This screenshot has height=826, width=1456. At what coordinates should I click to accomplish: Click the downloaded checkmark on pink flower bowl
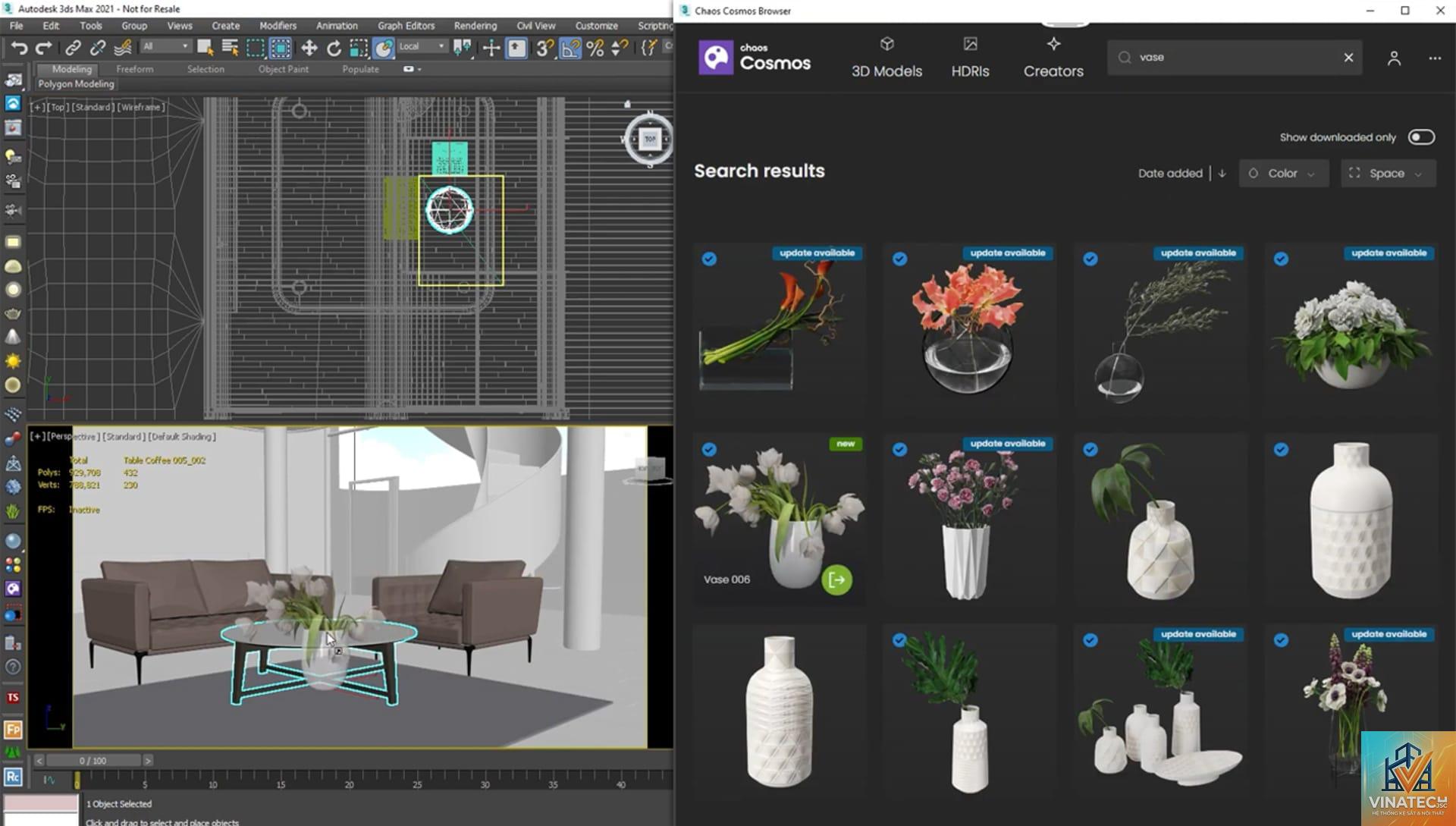[x=899, y=259]
